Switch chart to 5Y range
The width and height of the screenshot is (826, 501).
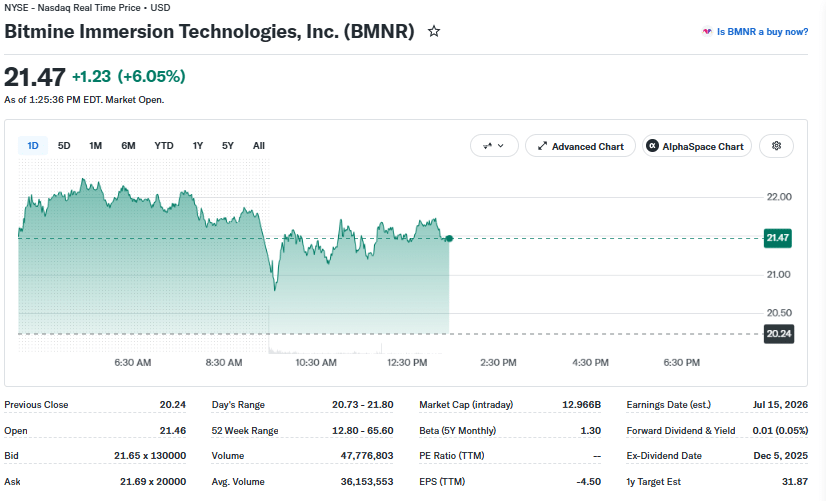click(x=228, y=145)
